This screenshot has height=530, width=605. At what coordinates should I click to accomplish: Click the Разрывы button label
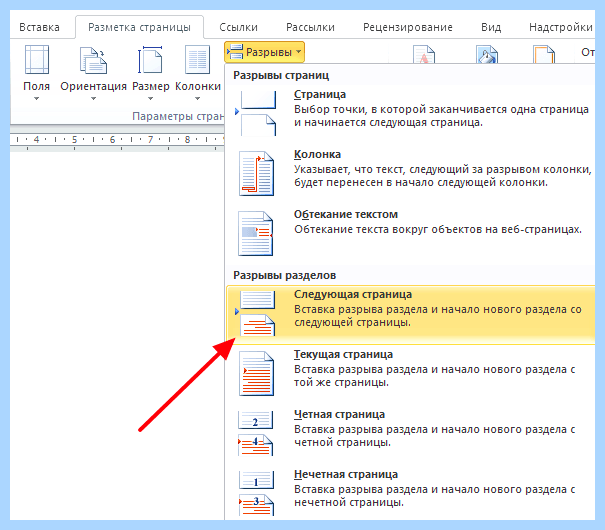click(x=269, y=52)
